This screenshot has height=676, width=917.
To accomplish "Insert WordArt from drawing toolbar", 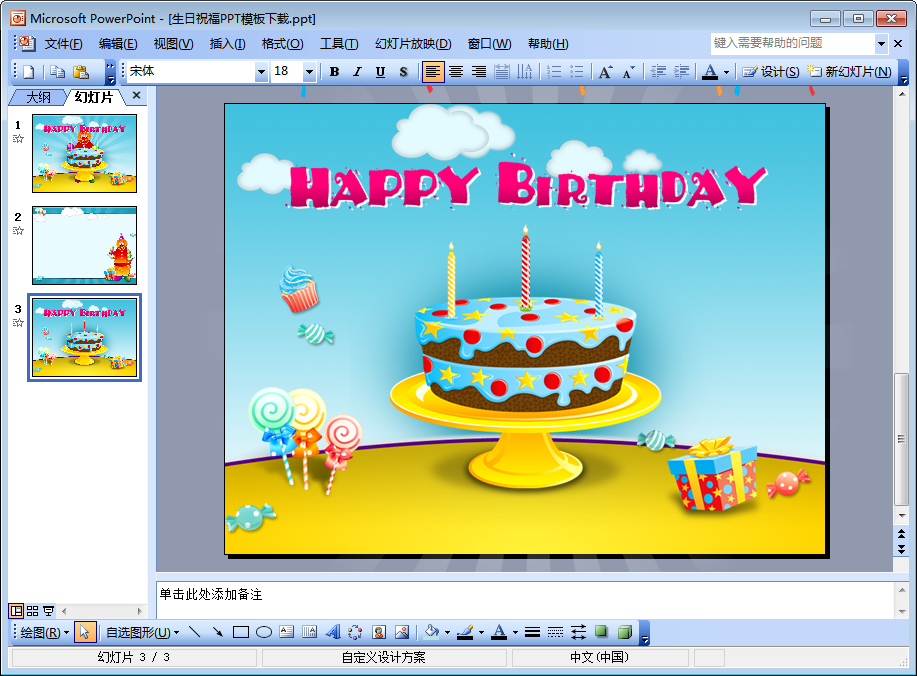I will point(333,632).
